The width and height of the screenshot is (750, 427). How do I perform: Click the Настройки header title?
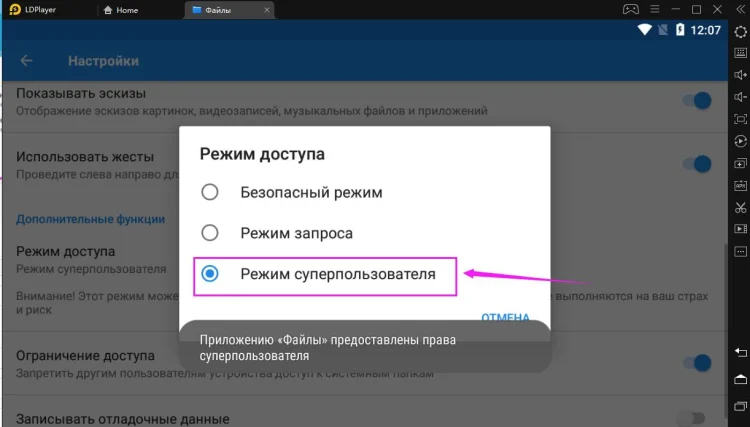(103, 61)
